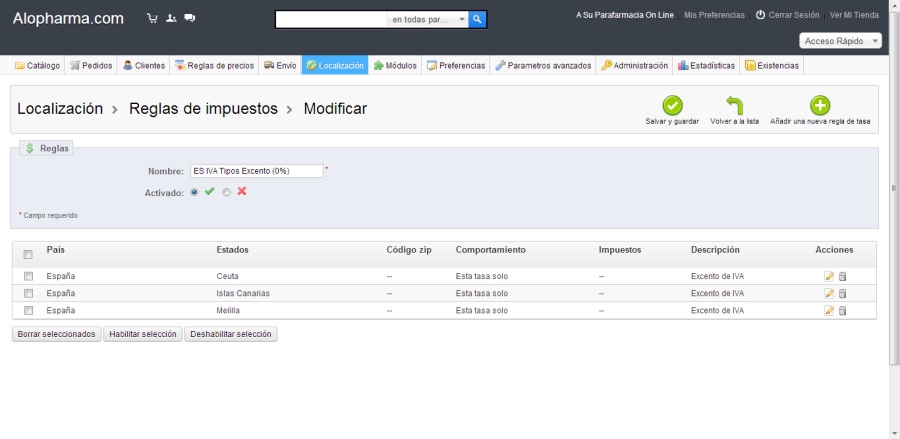Open the 'en todas par...' search scope dropdown
The image size is (900, 439).
(x=428, y=20)
